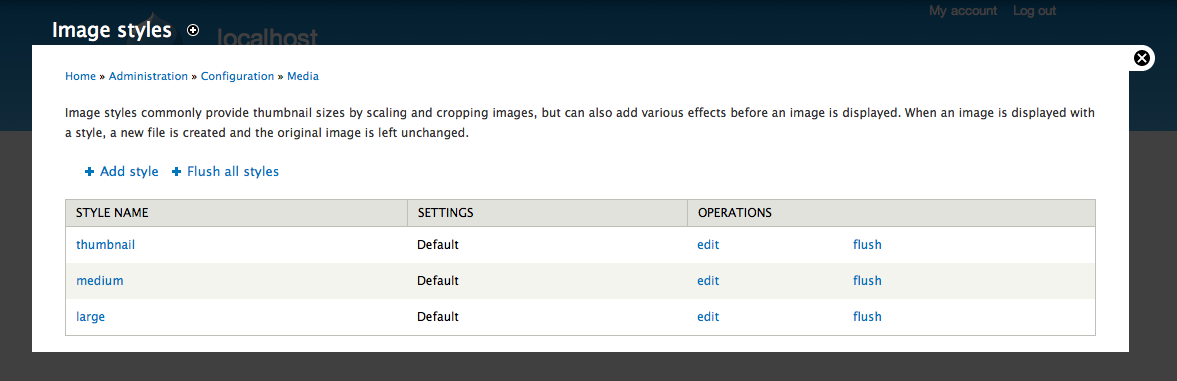
Task: Click the Style Name column header
Action: click(236, 213)
